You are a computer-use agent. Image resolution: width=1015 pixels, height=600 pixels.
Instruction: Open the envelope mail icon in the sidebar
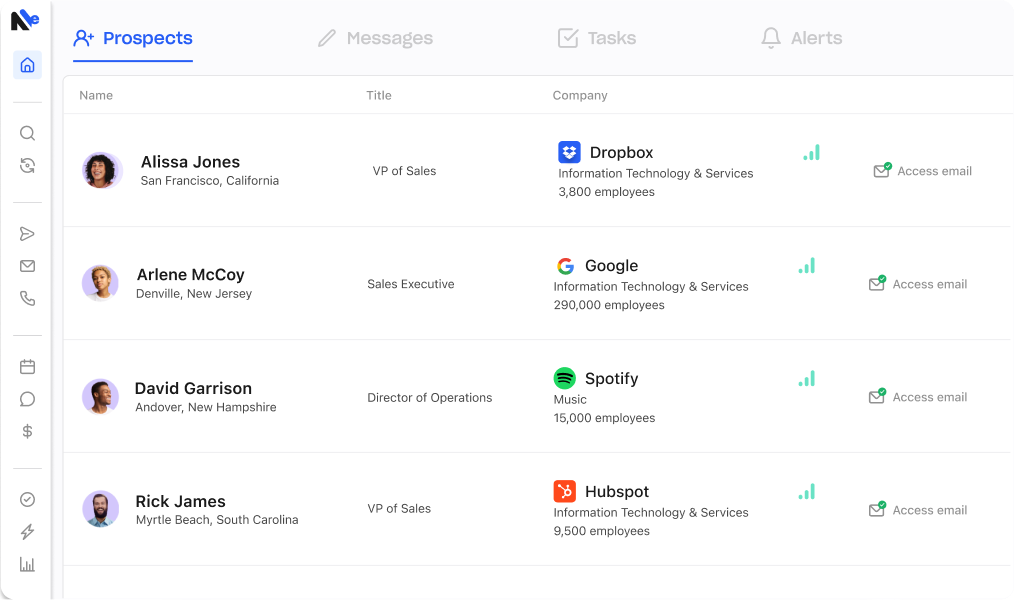(27, 266)
